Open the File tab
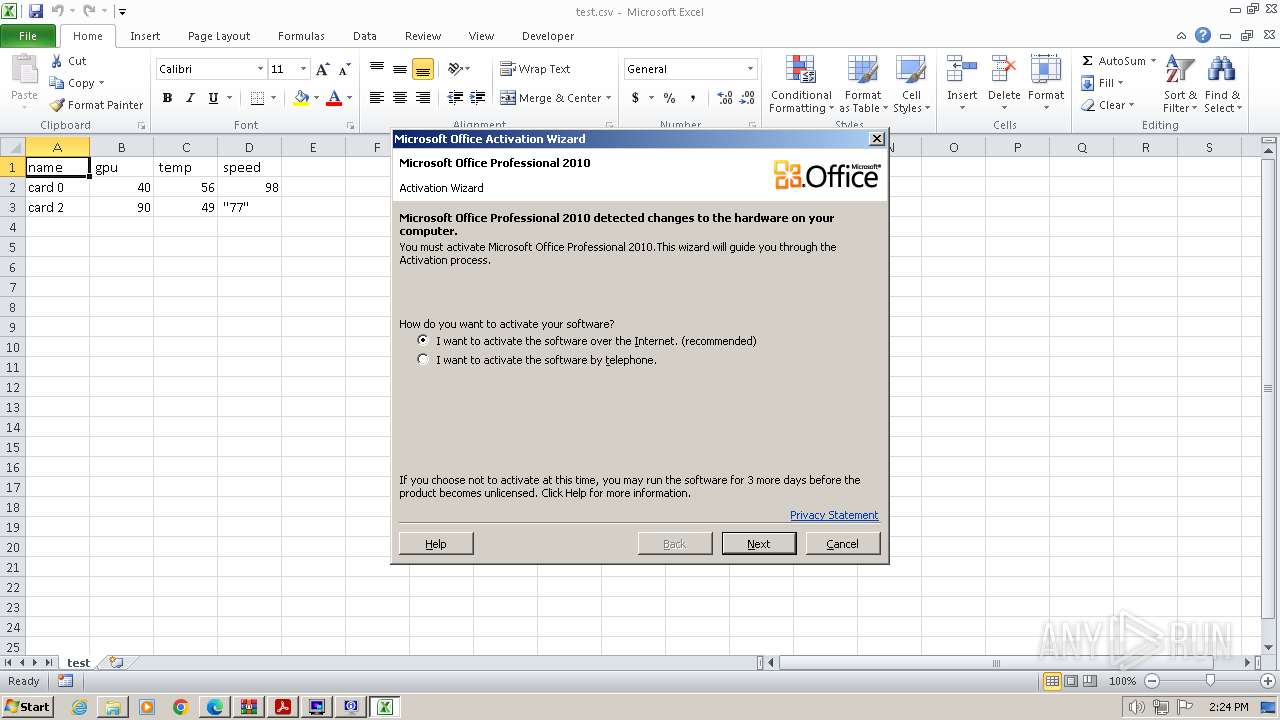 [x=28, y=36]
